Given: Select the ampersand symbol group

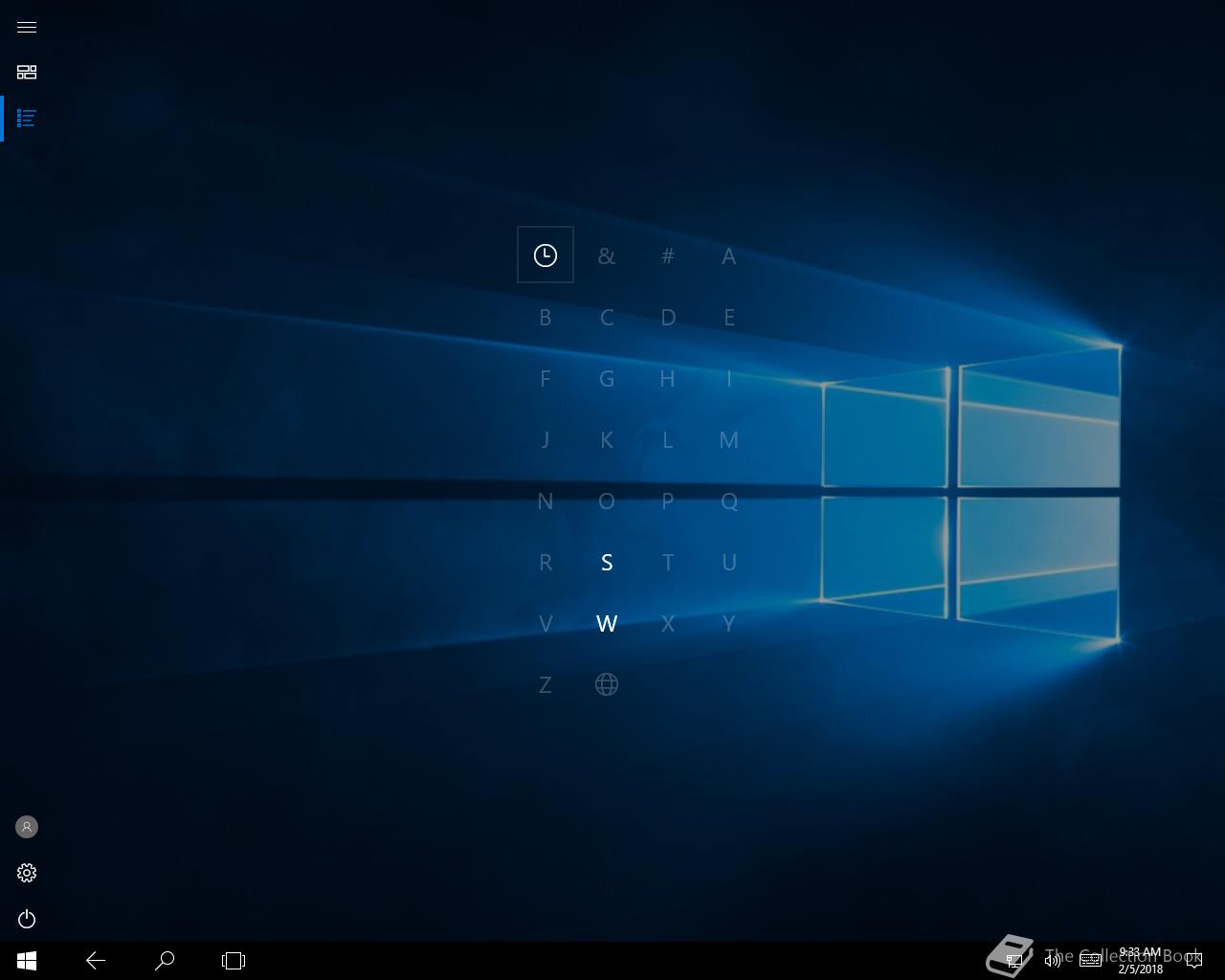Looking at the screenshot, I should tap(607, 256).
